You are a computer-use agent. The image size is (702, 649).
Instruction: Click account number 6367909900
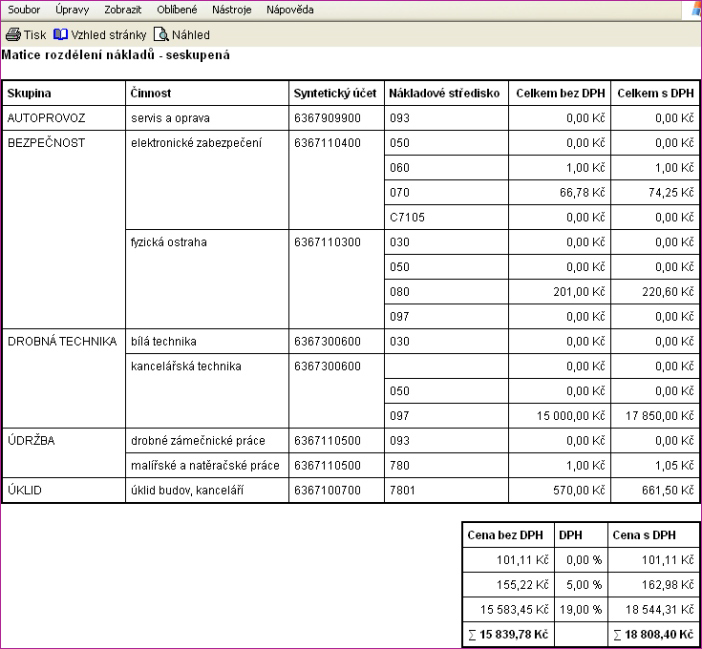[327, 118]
